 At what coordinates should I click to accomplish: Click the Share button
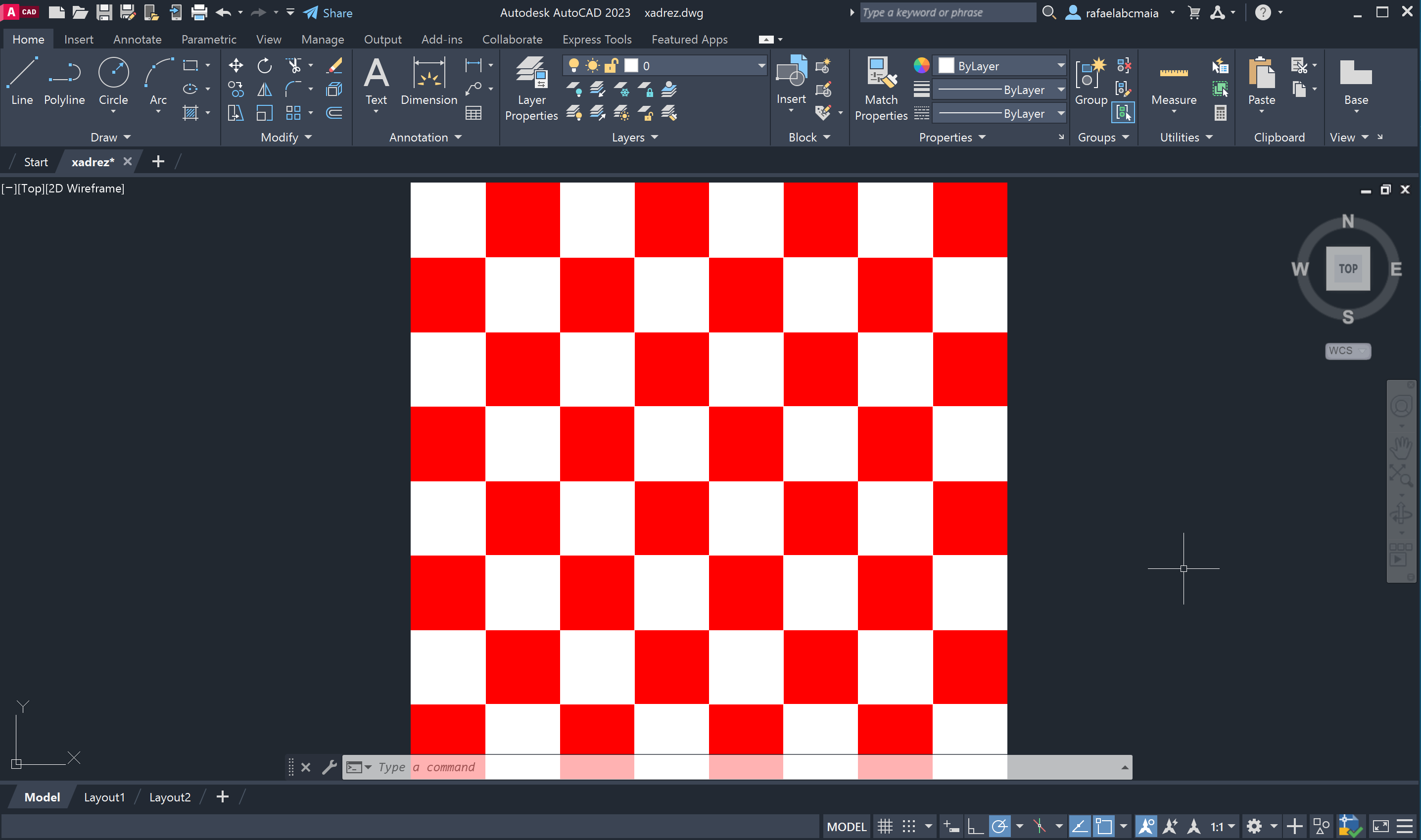pyautogui.click(x=329, y=12)
